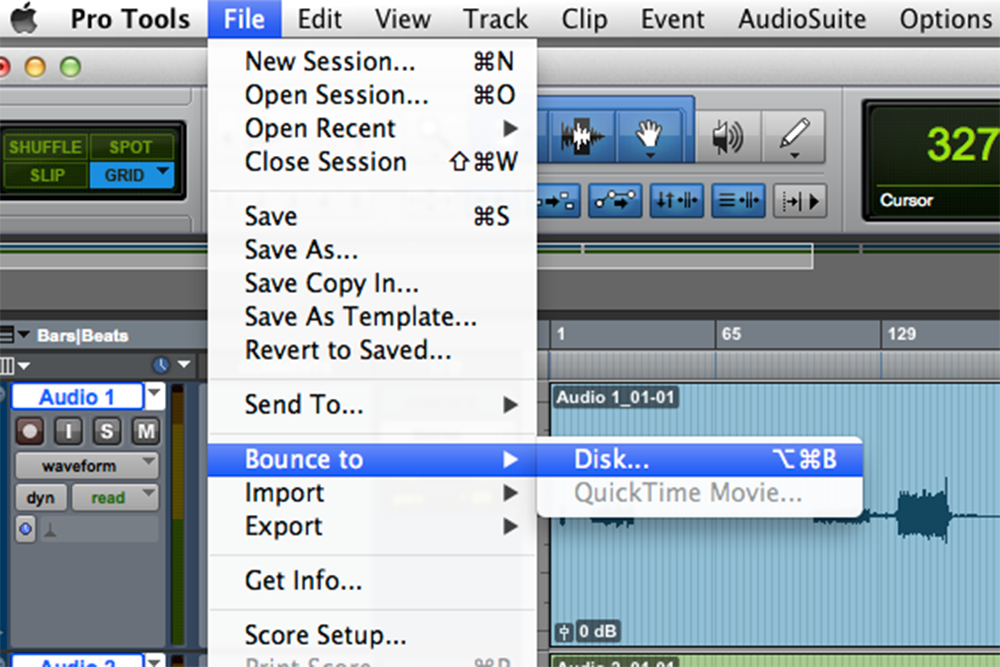Click the 0 dB clip gain label

(x=598, y=631)
